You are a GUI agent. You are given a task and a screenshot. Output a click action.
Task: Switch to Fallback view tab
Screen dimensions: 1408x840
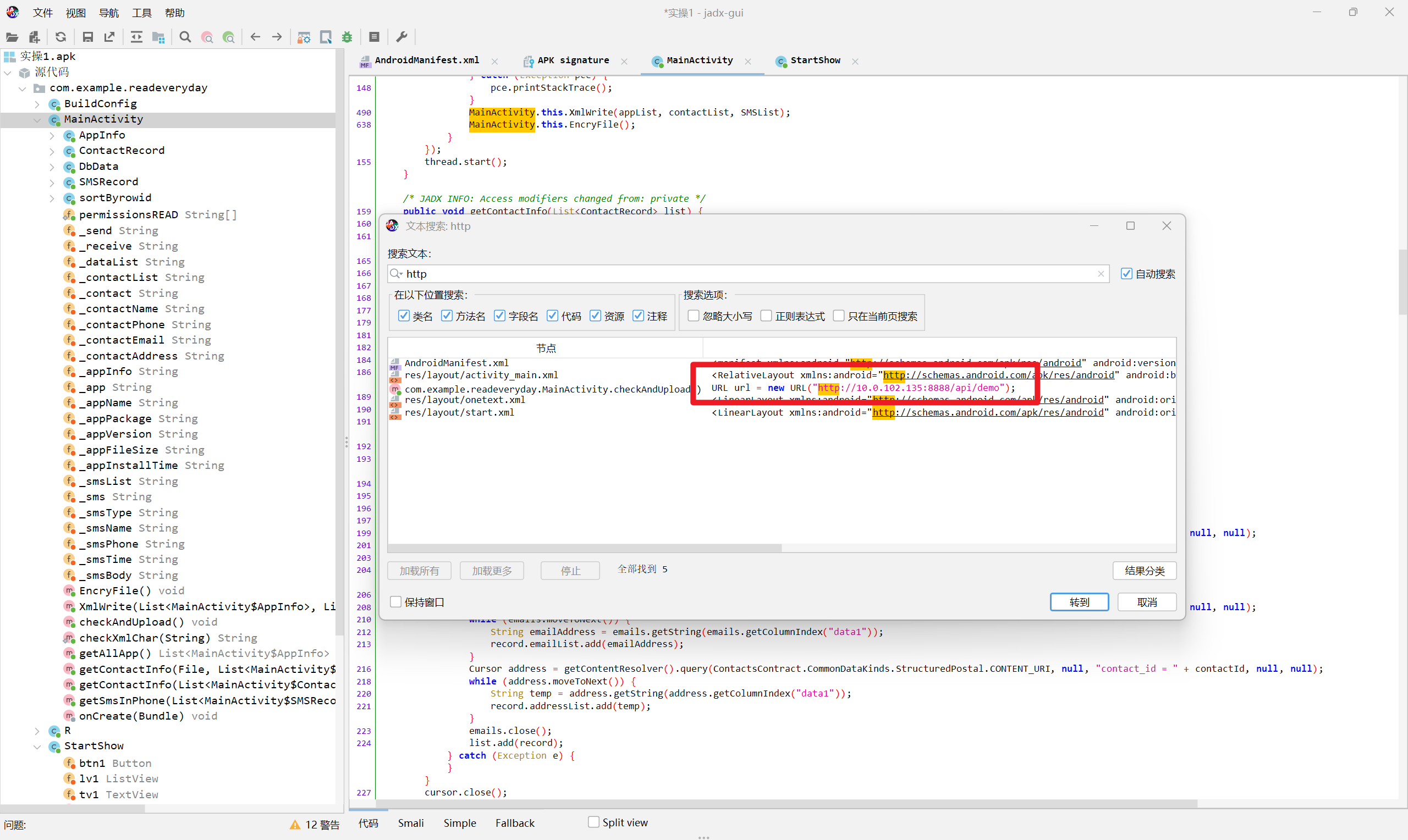[515, 823]
